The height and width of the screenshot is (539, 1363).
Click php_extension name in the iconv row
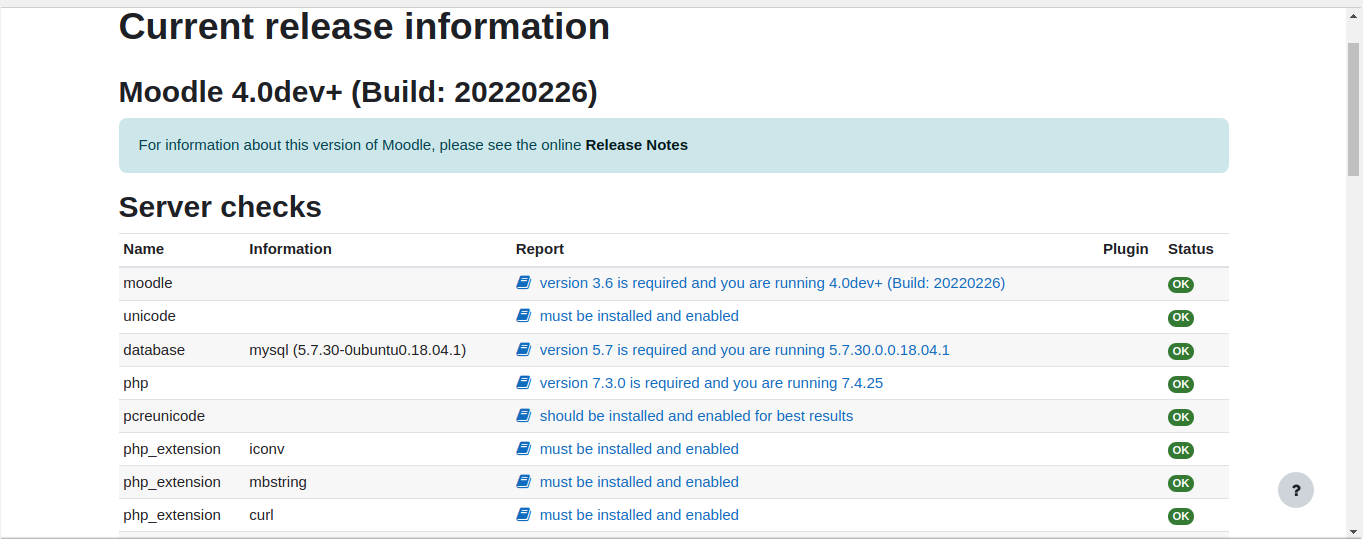(x=172, y=449)
